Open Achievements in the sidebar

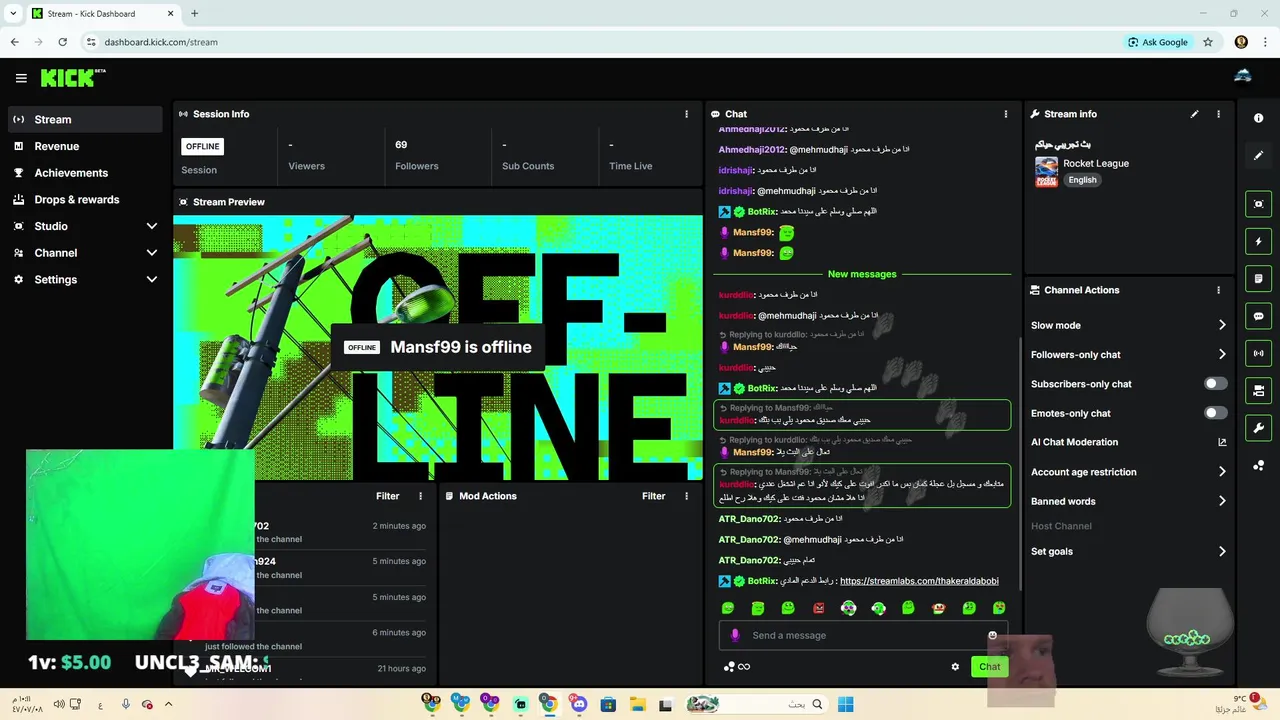tap(85, 173)
